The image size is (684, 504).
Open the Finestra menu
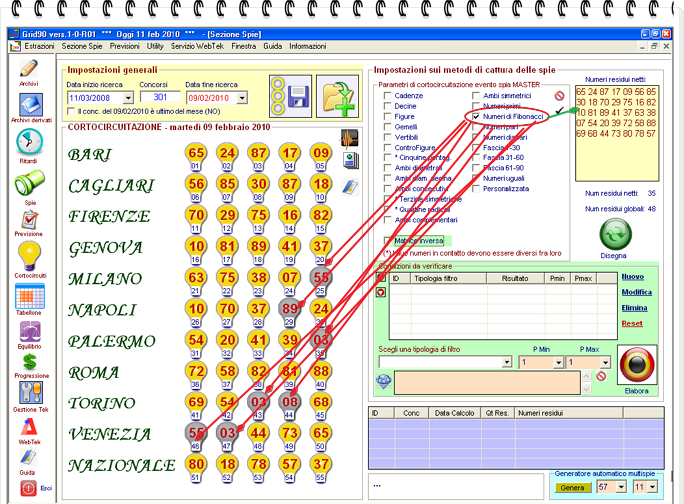tap(243, 46)
